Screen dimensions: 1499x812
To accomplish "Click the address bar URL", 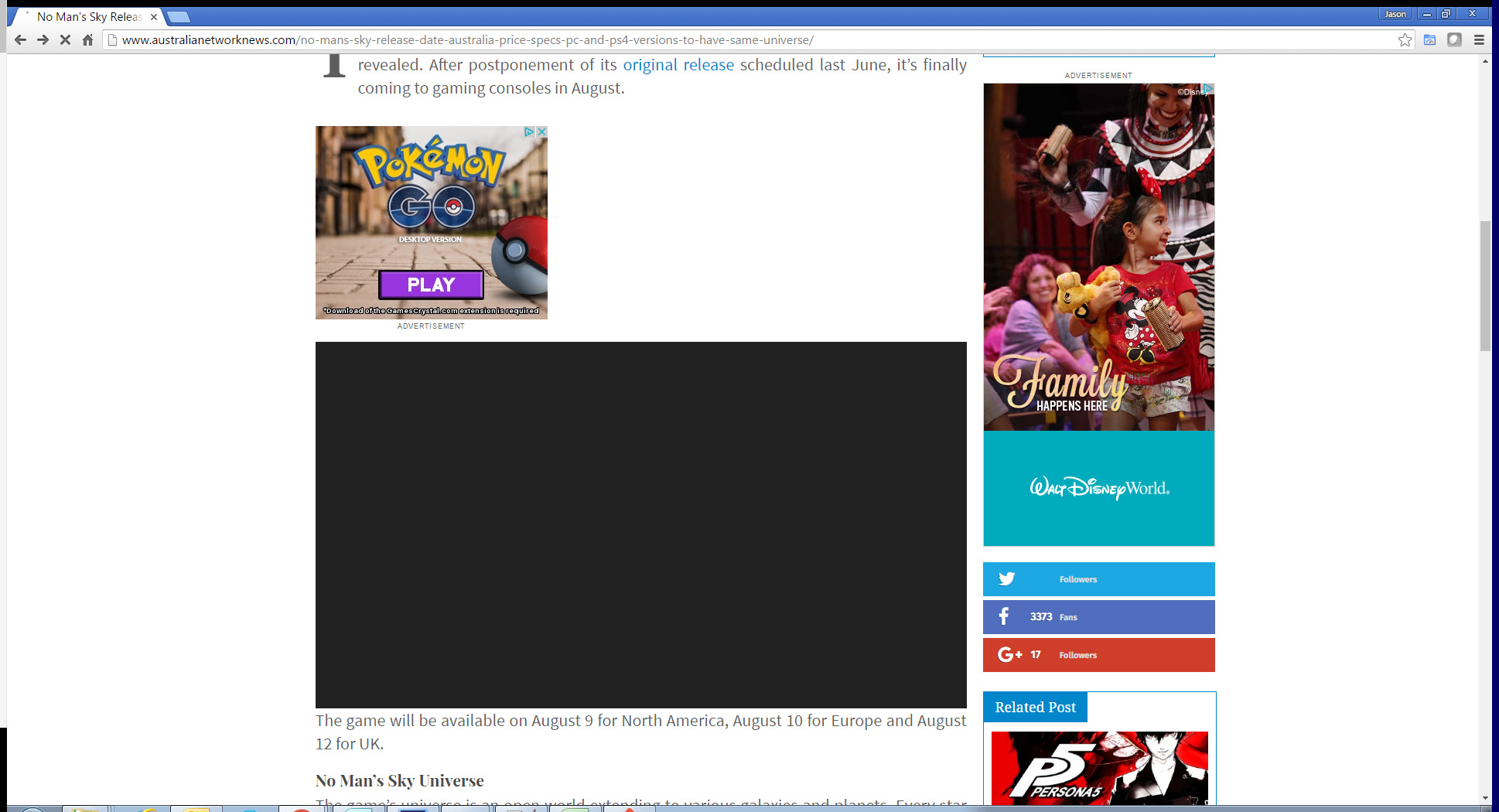I will click(x=467, y=39).
